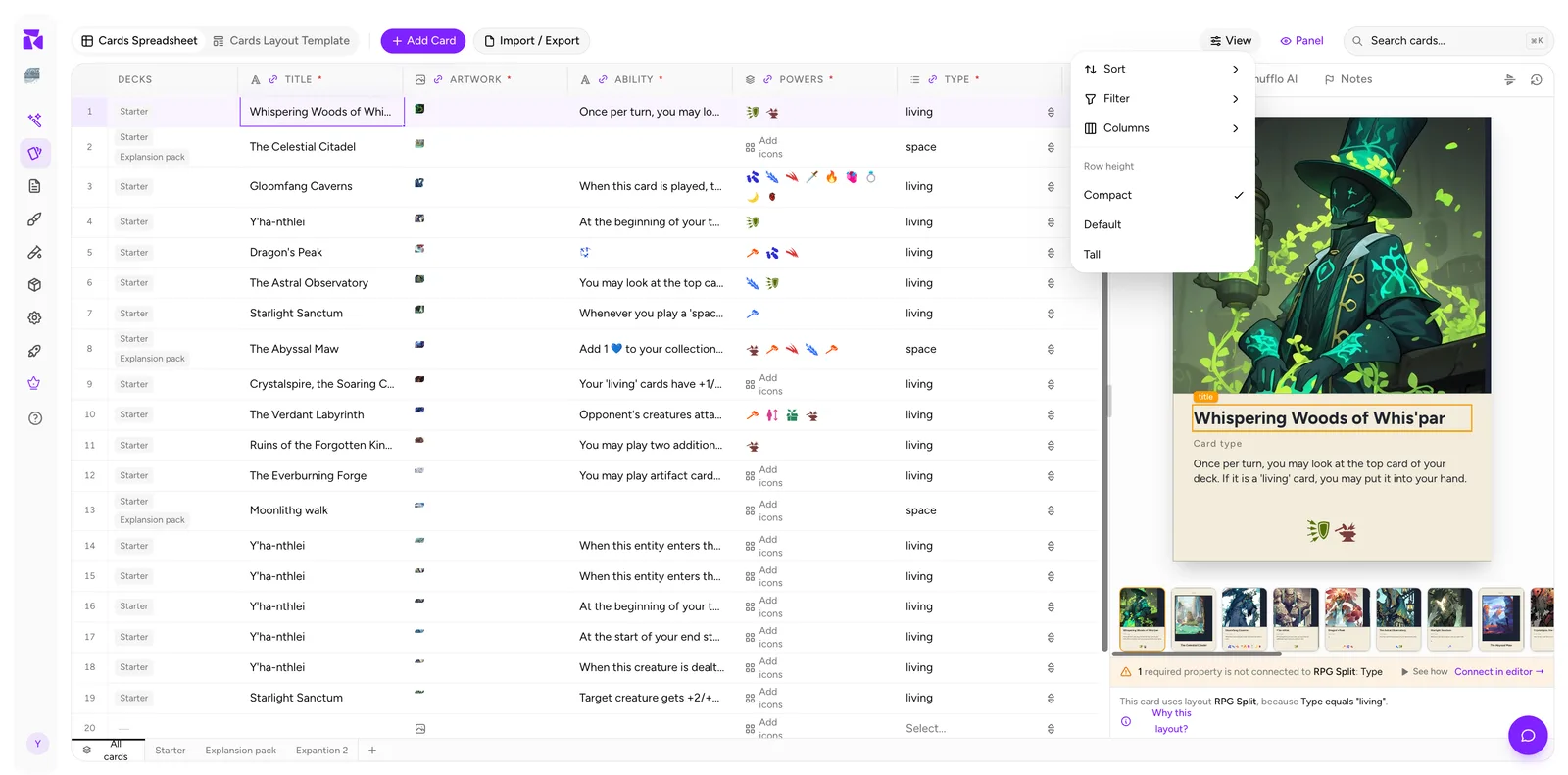
Task: Select the Gloomfang Caverns title cell
Action: (x=321, y=186)
